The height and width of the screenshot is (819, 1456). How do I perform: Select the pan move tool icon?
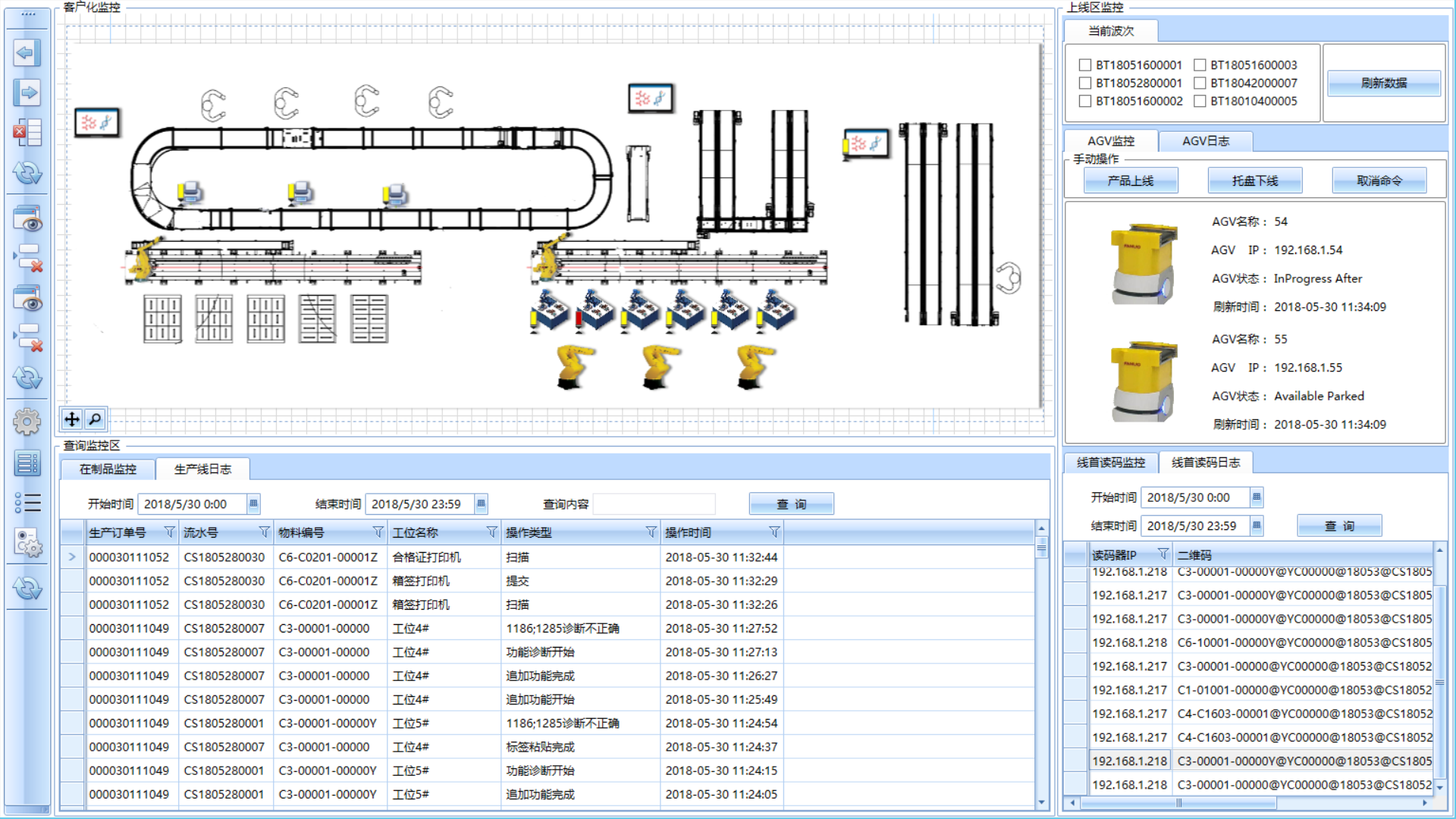[72, 419]
